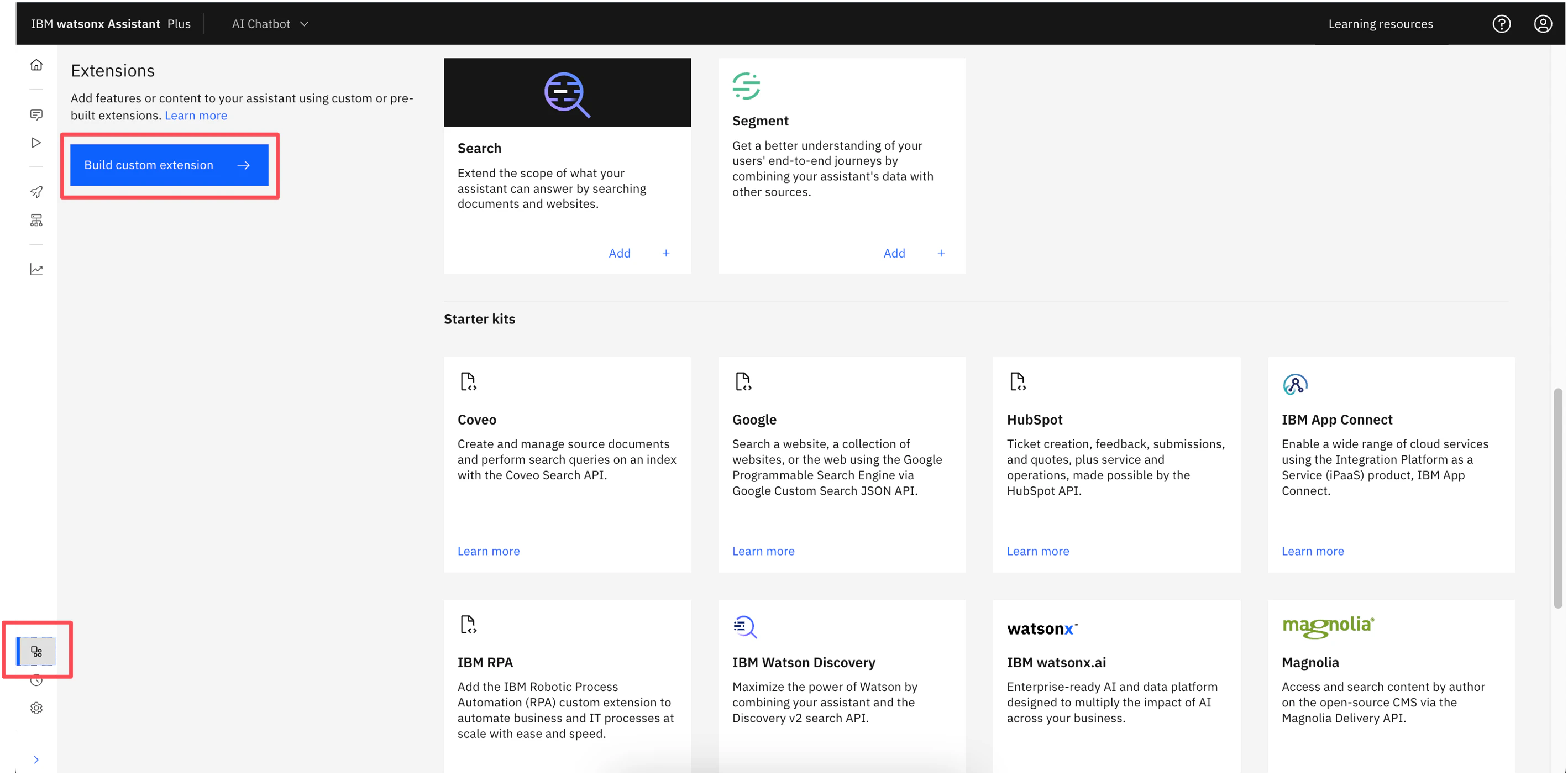This screenshot has height=775, width=1568.
Task: Open the Publish rocket icon in sidebar
Action: point(36,192)
